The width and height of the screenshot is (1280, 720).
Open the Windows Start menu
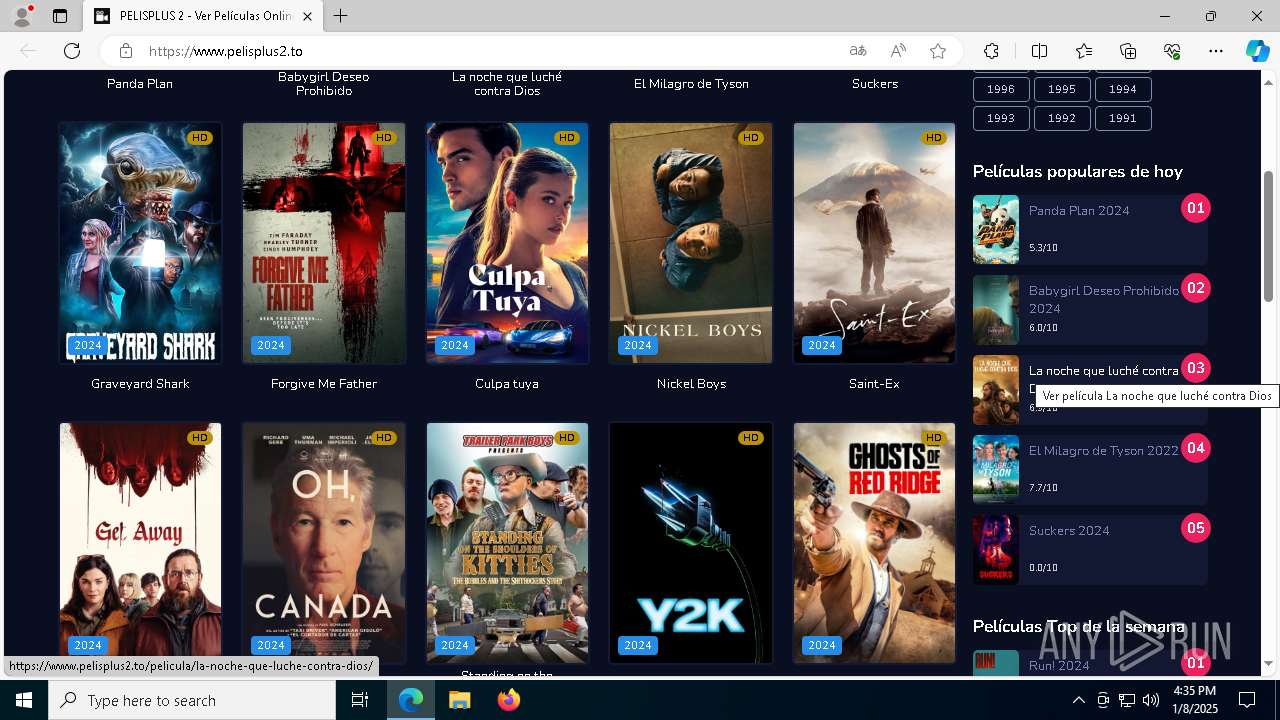coord(24,700)
